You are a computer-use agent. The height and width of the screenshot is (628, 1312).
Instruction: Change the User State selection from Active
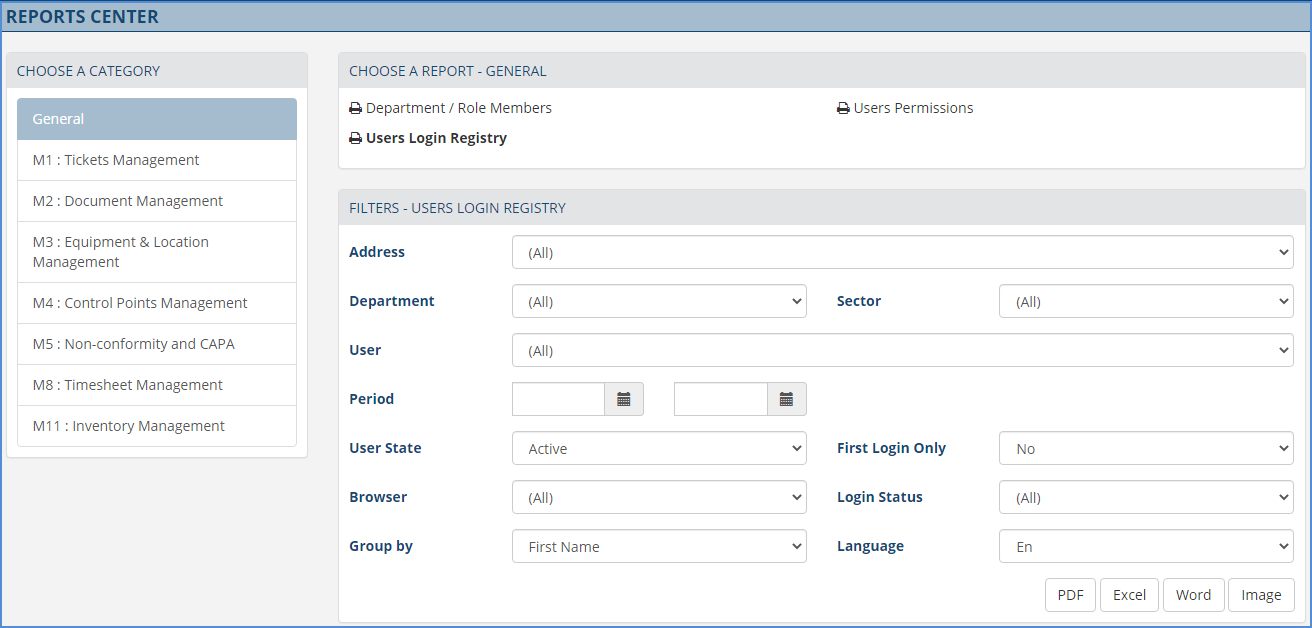point(659,448)
